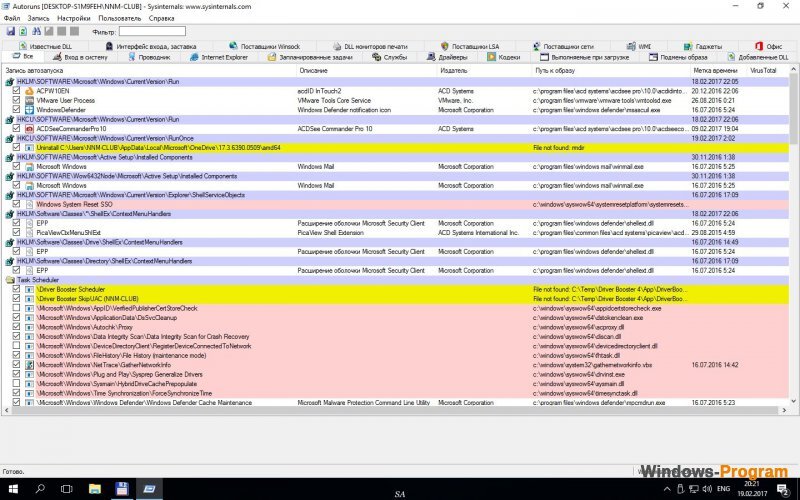Uncheck the PicaViewCtxMenuShExt entry

pyautogui.click(x=16, y=233)
